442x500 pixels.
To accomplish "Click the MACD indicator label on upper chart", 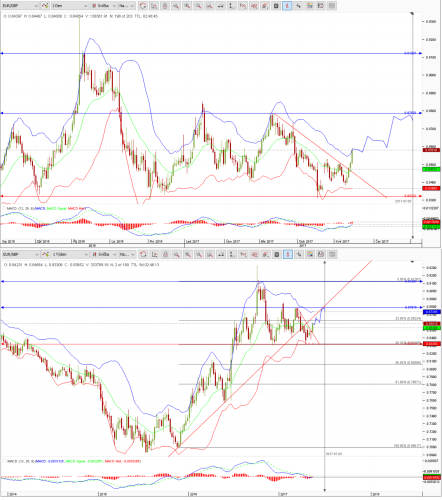I will click(x=20, y=208).
